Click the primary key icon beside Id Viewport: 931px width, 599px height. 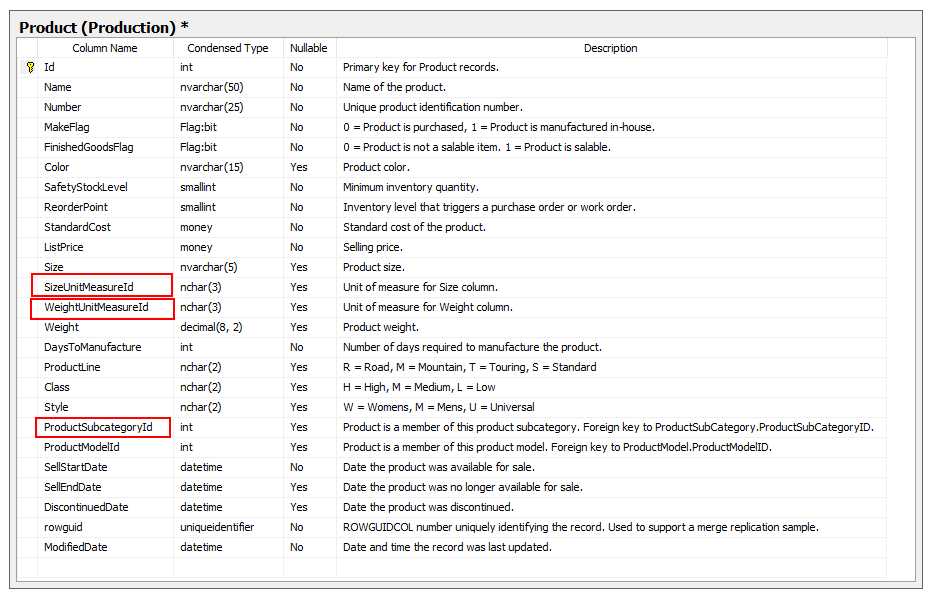tap(30, 67)
